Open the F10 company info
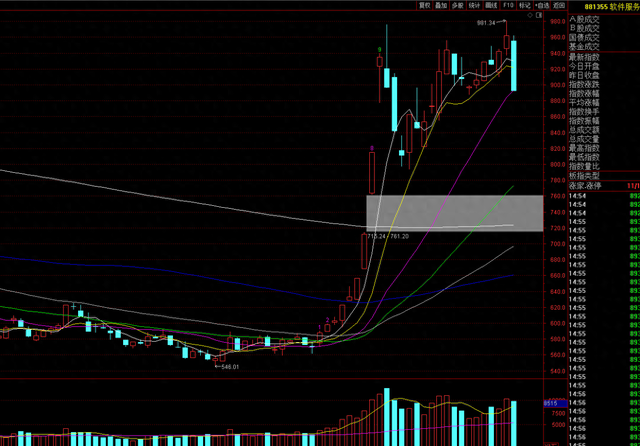This screenshot has width=640, height=446. [508, 5]
